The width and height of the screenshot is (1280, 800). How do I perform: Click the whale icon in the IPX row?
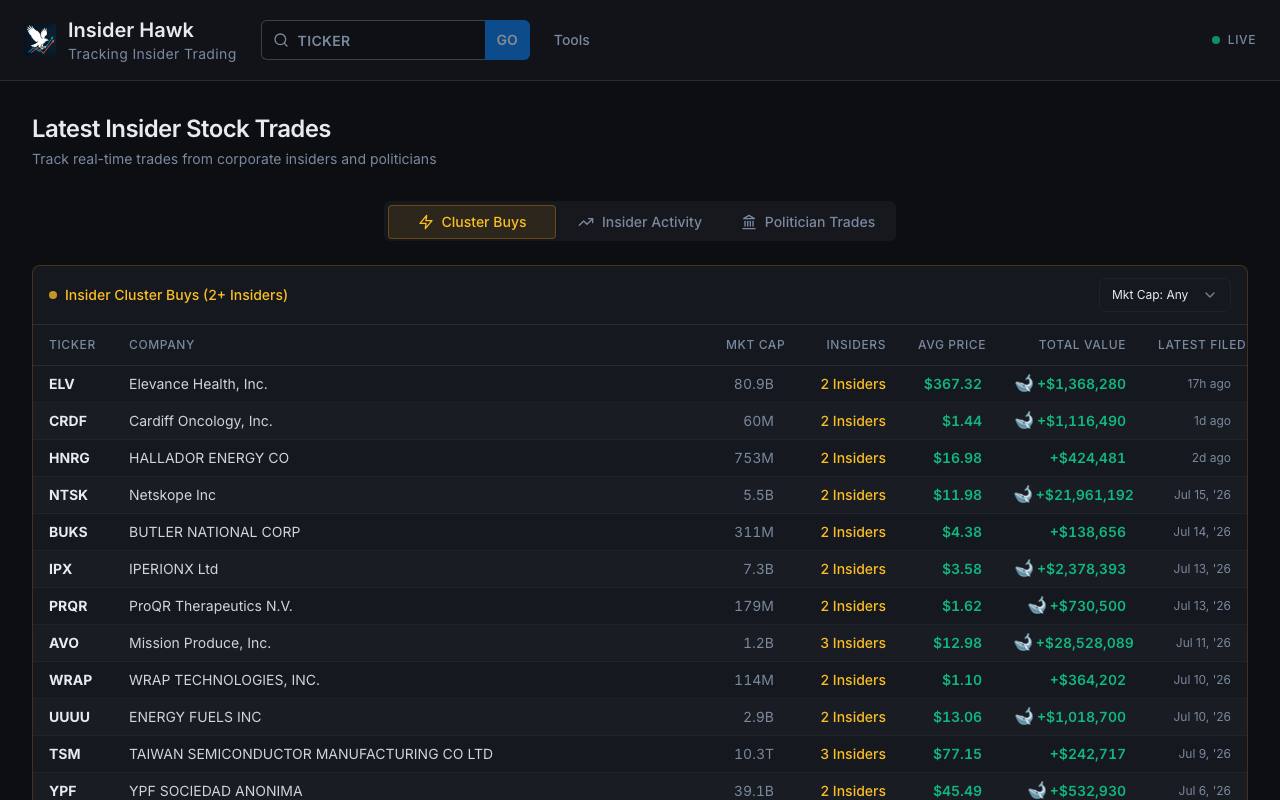click(x=1024, y=568)
